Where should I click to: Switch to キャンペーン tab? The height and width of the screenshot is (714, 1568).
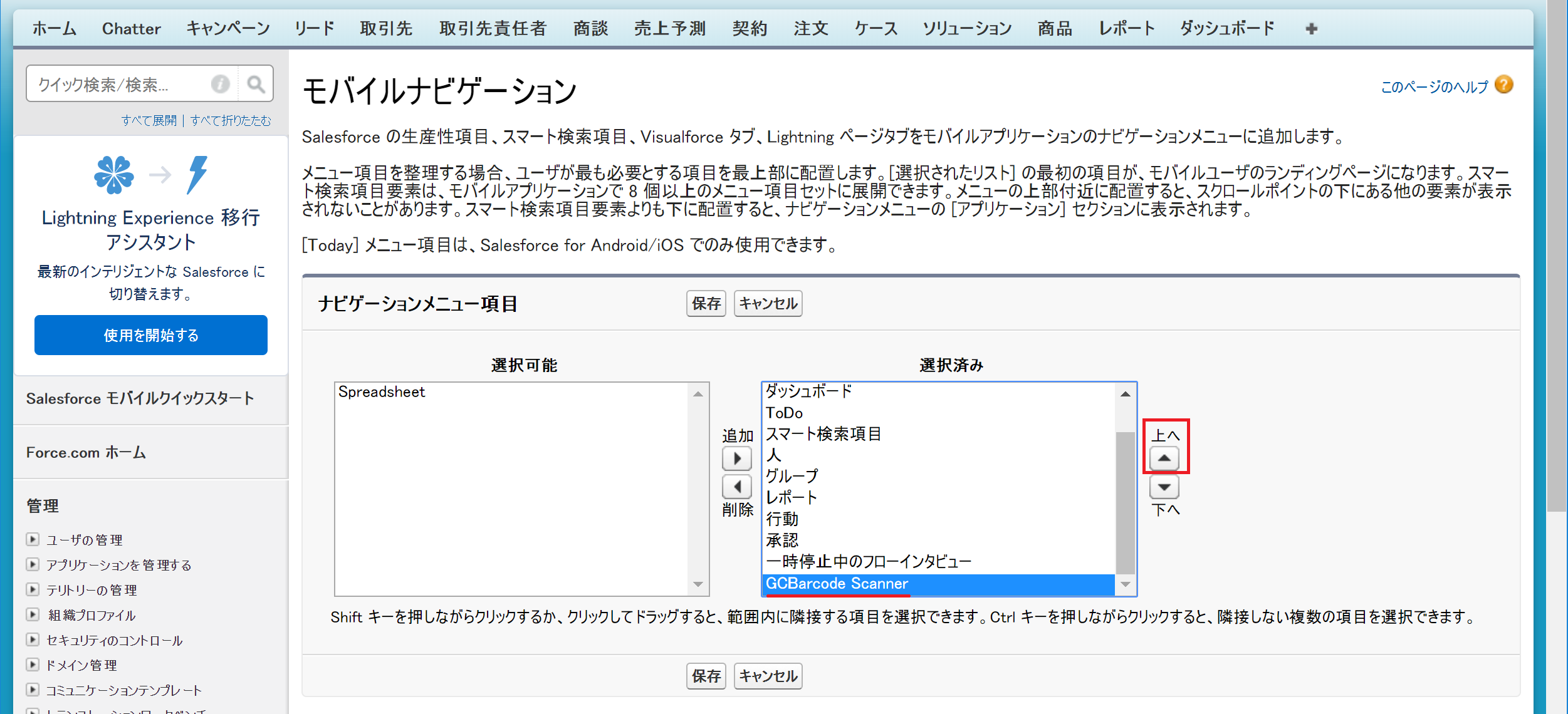228,29
